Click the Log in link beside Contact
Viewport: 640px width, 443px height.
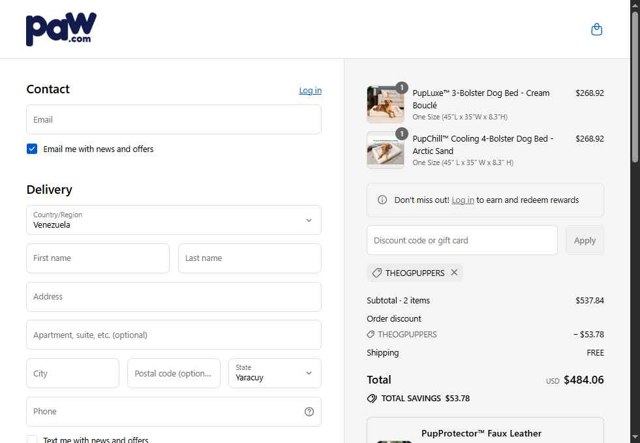tap(310, 91)
